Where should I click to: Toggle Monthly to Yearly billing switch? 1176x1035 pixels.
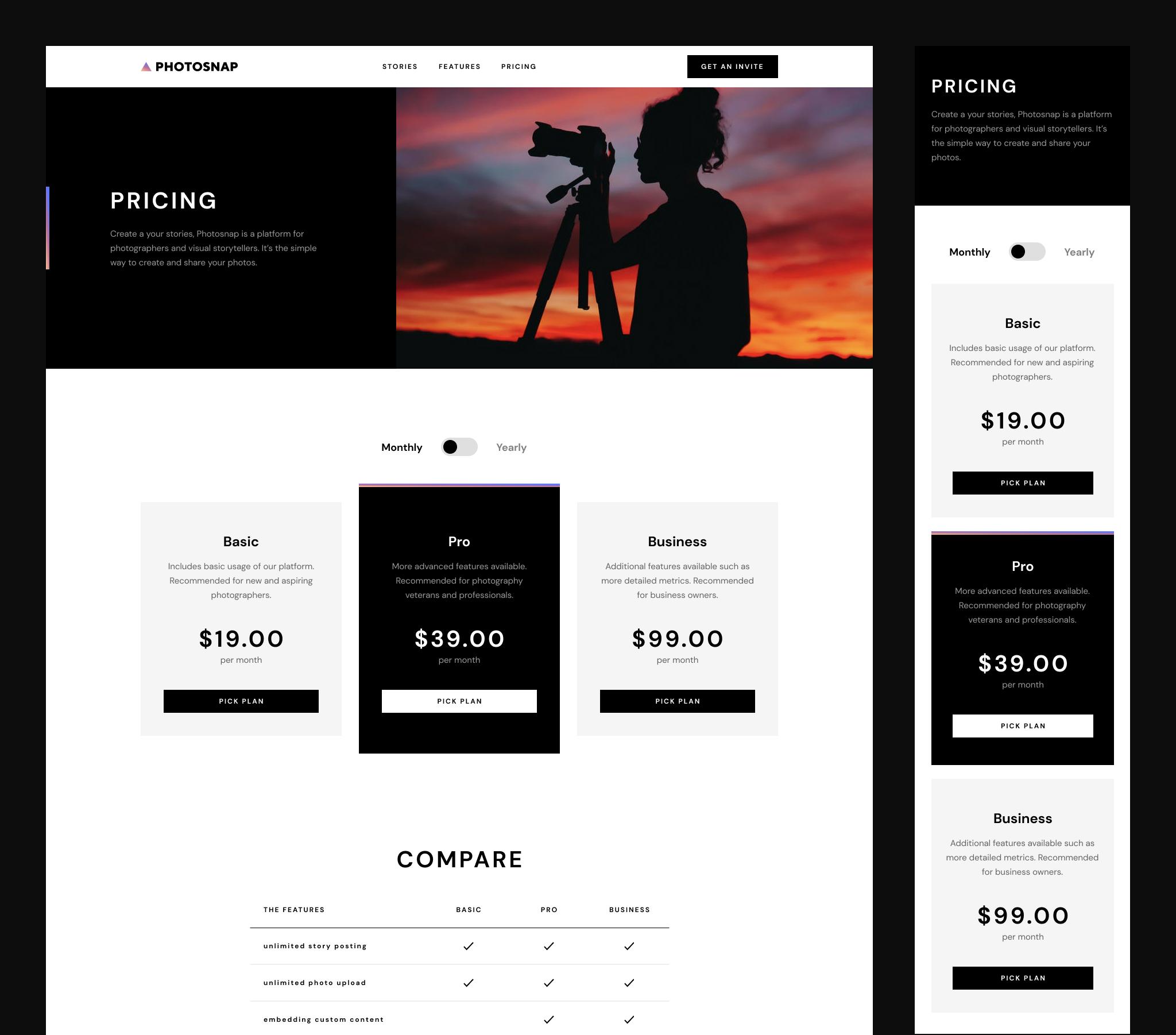click(x=459, y=446)
